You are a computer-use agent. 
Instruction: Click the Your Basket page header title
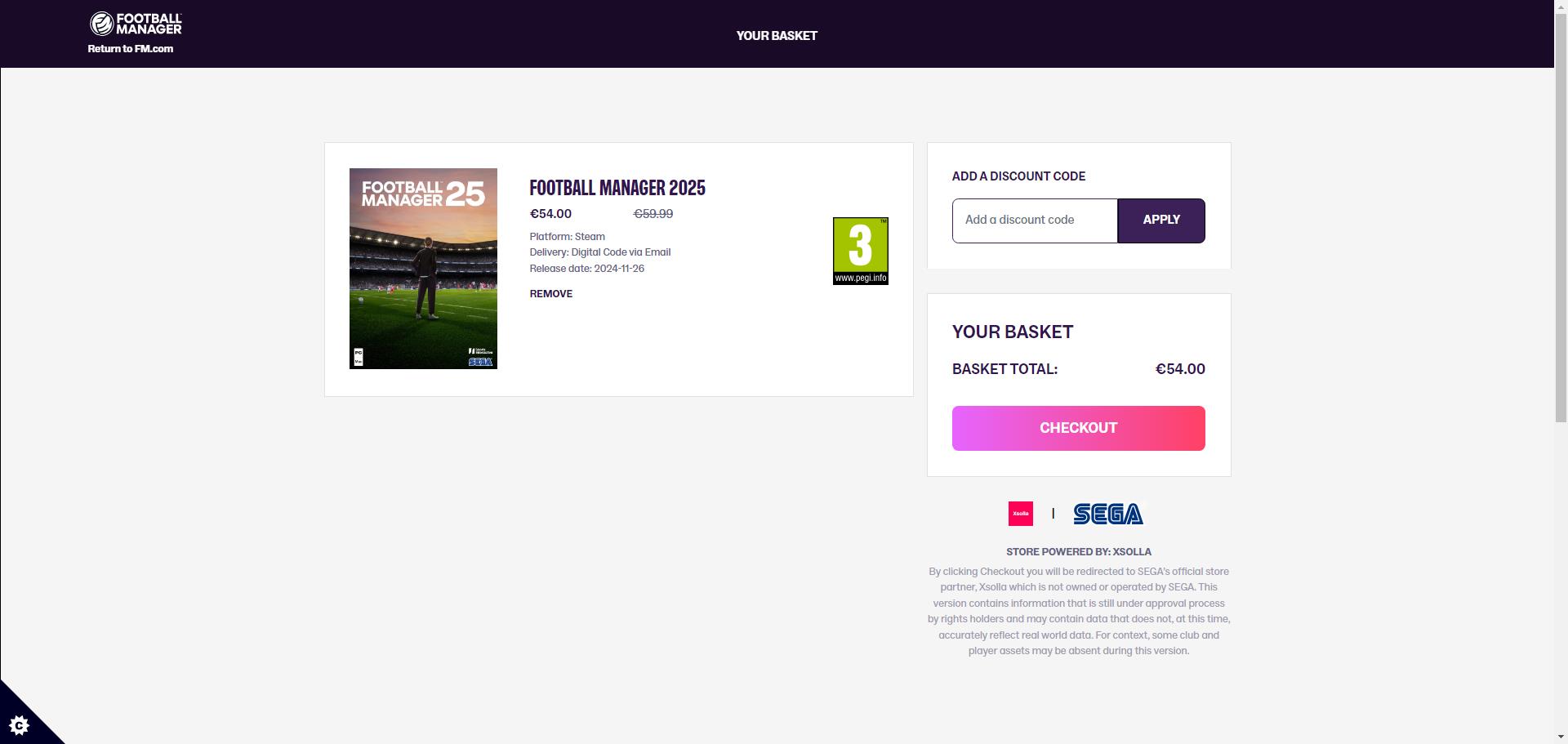point(776,36)
